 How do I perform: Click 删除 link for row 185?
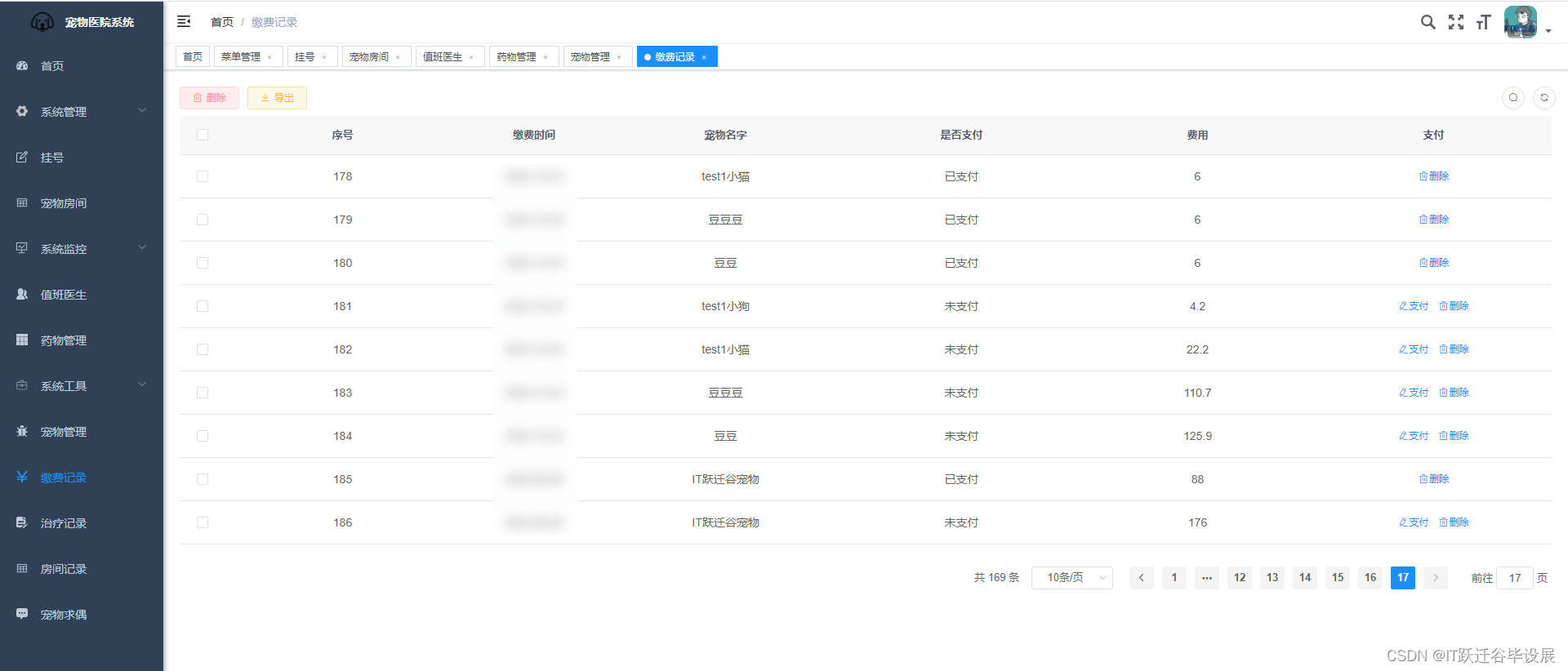1434,479
